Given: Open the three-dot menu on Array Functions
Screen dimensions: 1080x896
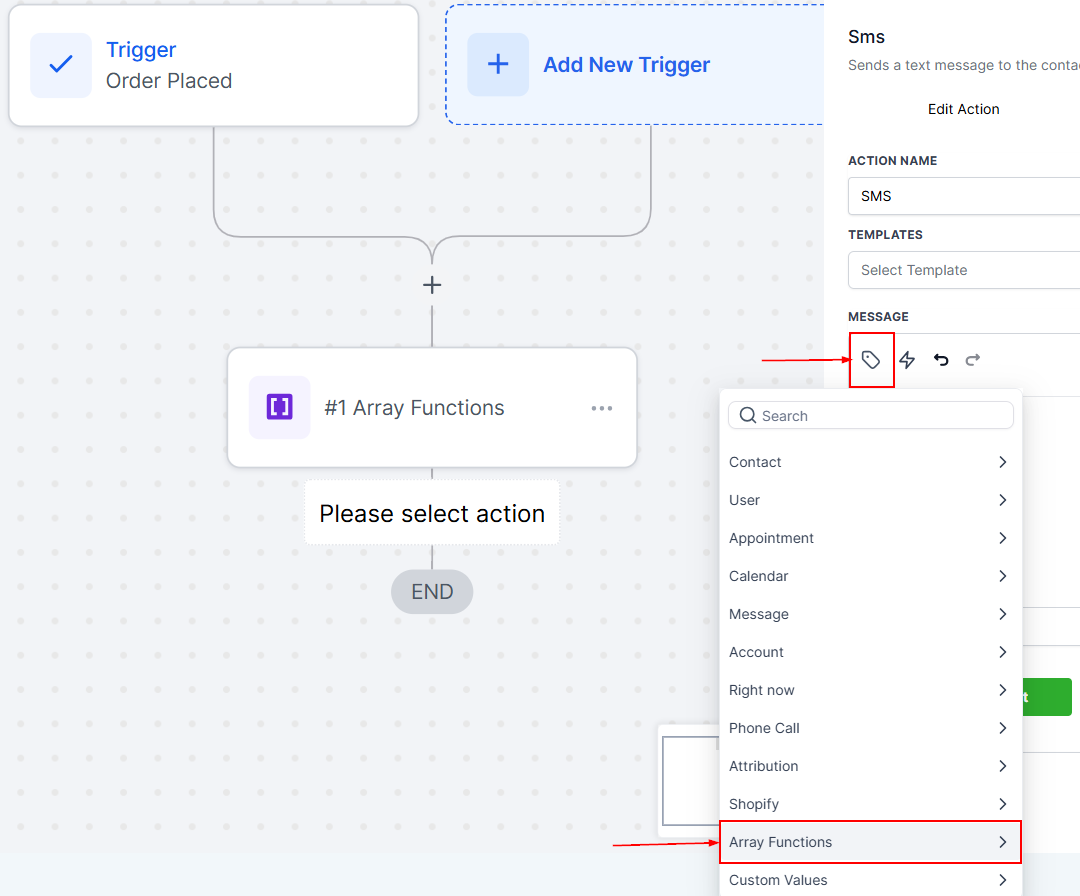Looking at the screenshot, I should click(x=601, y=408).
